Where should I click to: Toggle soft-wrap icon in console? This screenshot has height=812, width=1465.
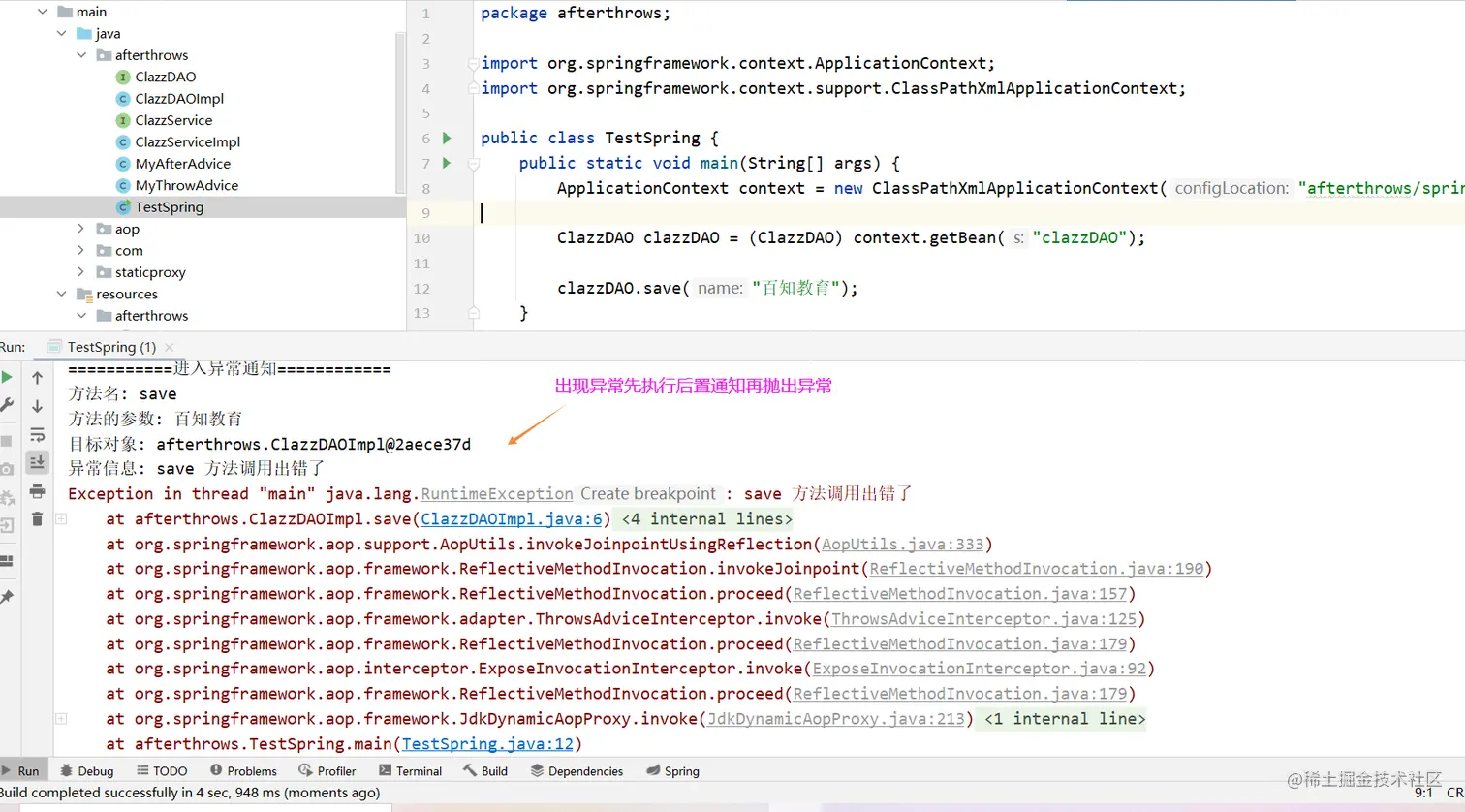pos(37,435)
